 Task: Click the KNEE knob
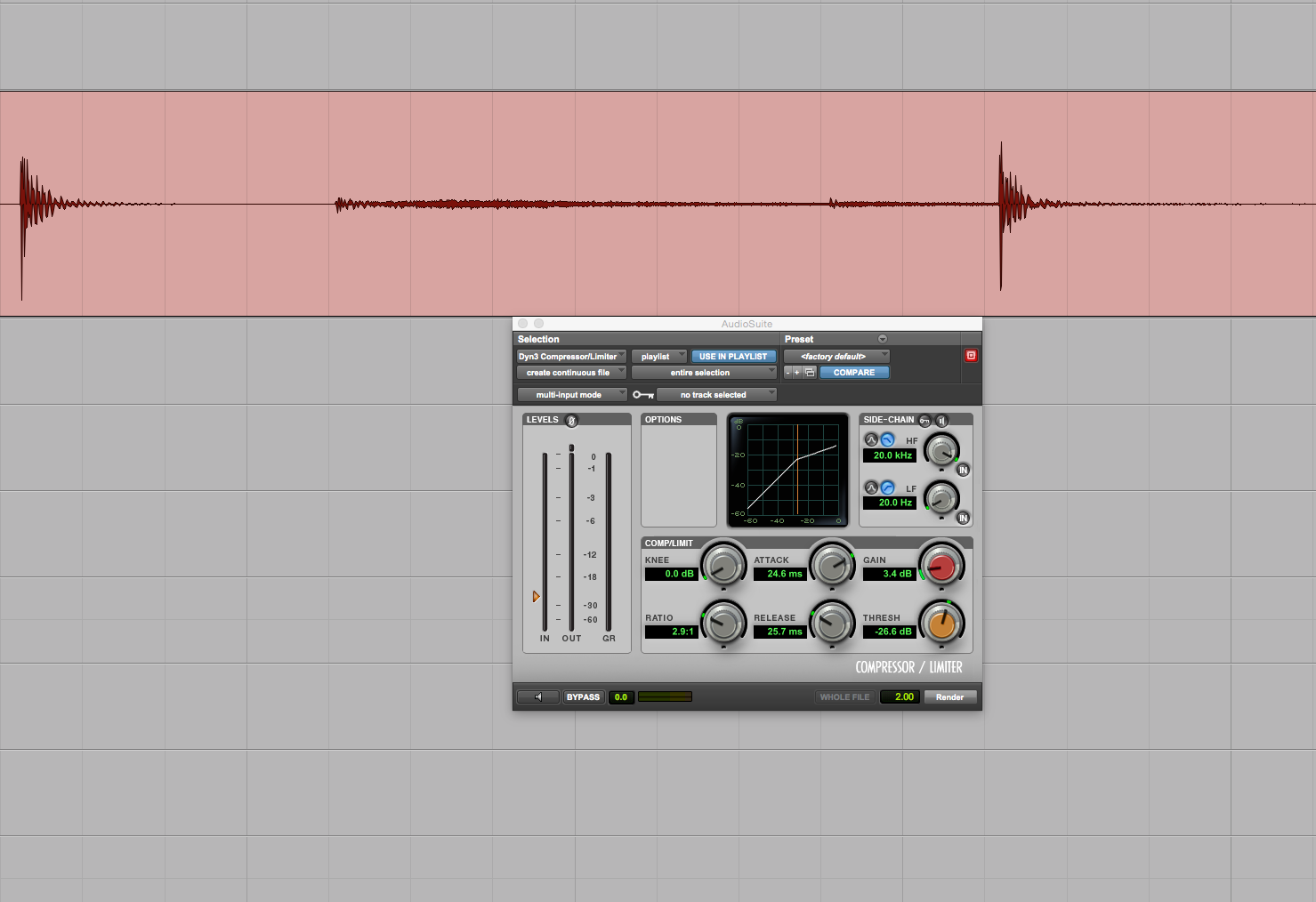[x=723, y=565]
